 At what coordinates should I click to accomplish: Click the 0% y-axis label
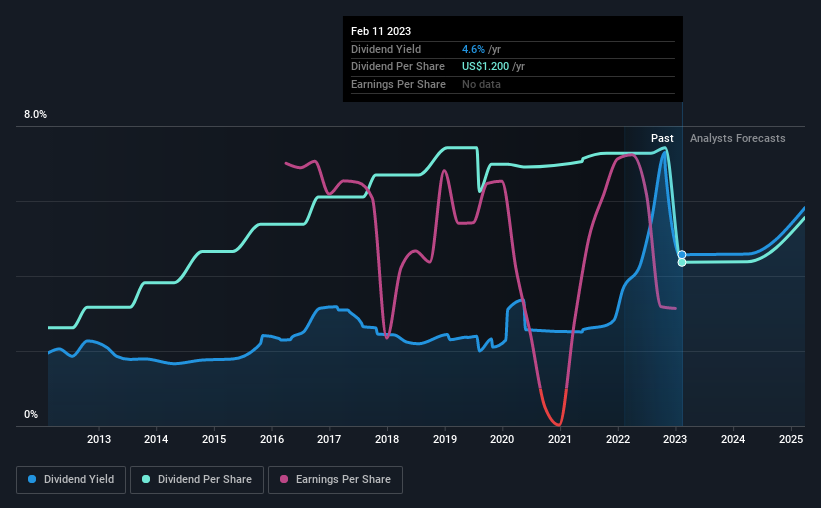[31, 414]
